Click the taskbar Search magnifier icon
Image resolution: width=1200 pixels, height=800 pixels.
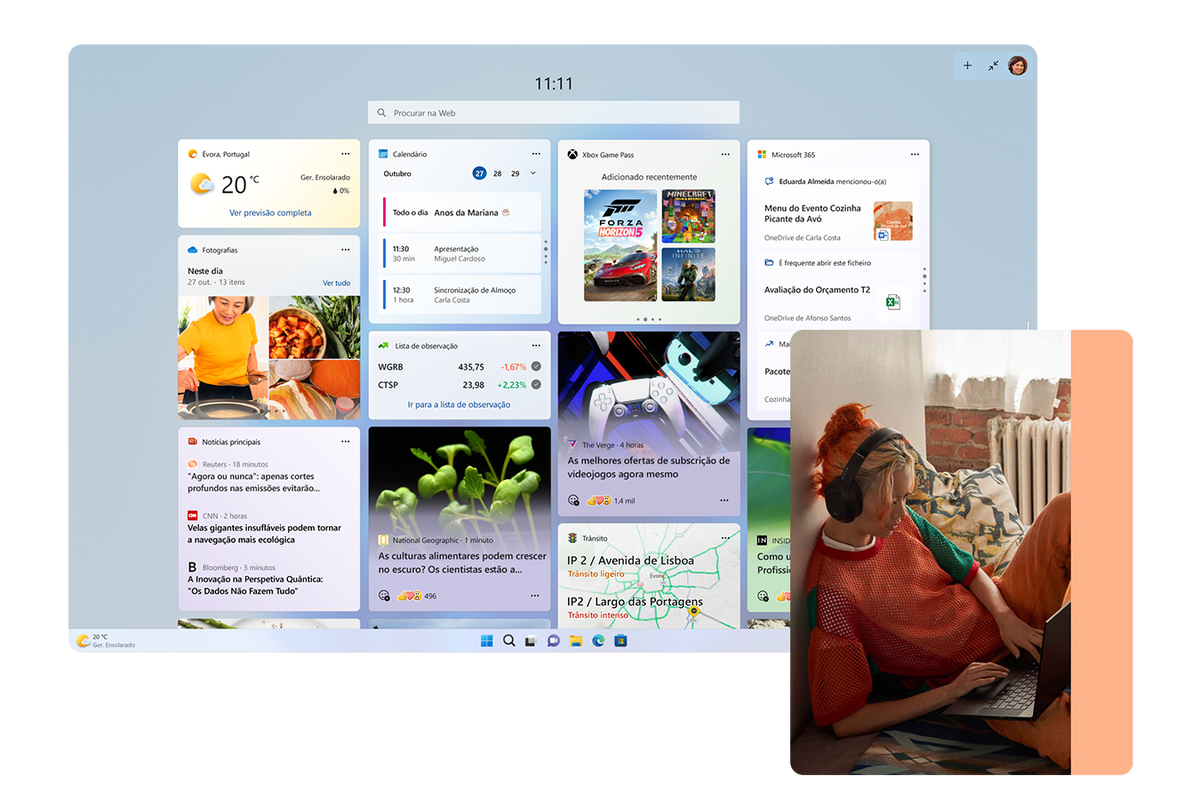click(509, 641)
